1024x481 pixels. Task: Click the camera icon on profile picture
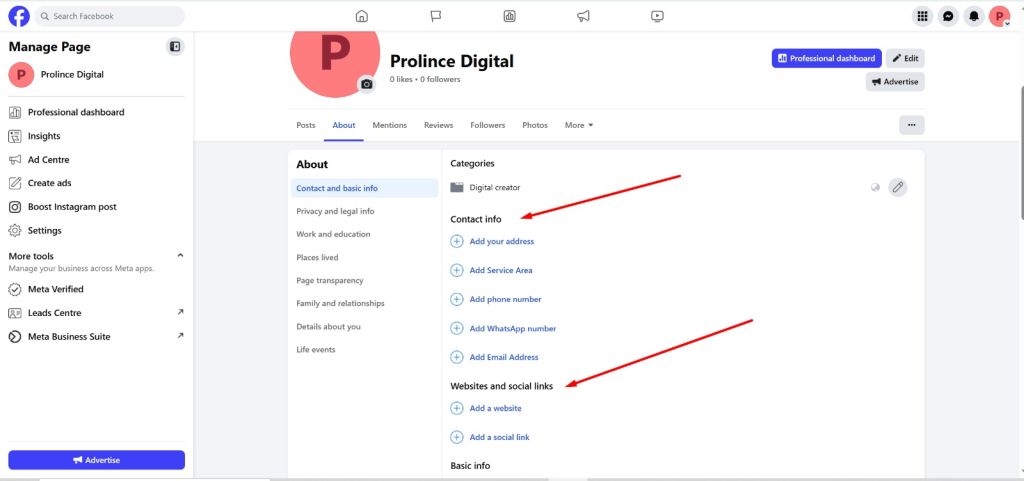coord(366,84)
